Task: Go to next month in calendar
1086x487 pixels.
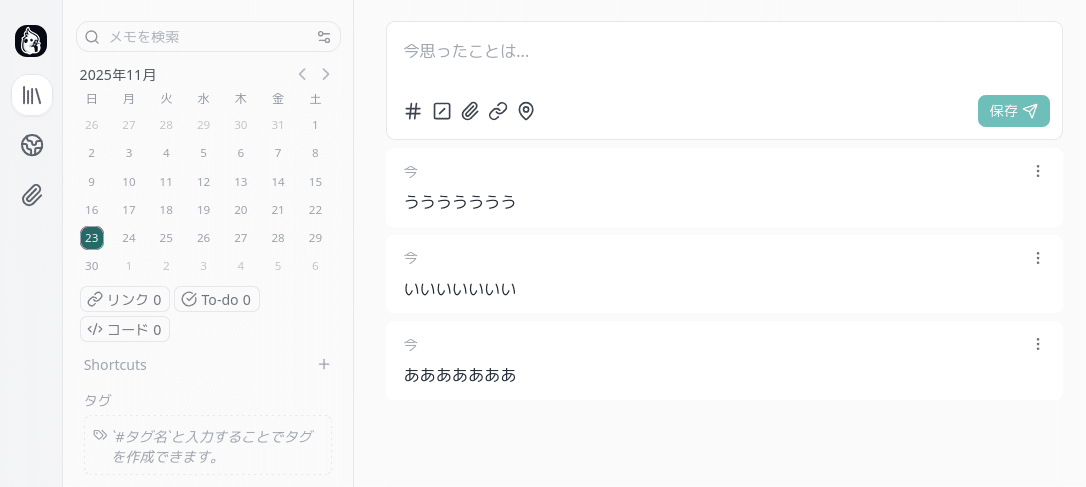Action: click(x=326, y=74)
